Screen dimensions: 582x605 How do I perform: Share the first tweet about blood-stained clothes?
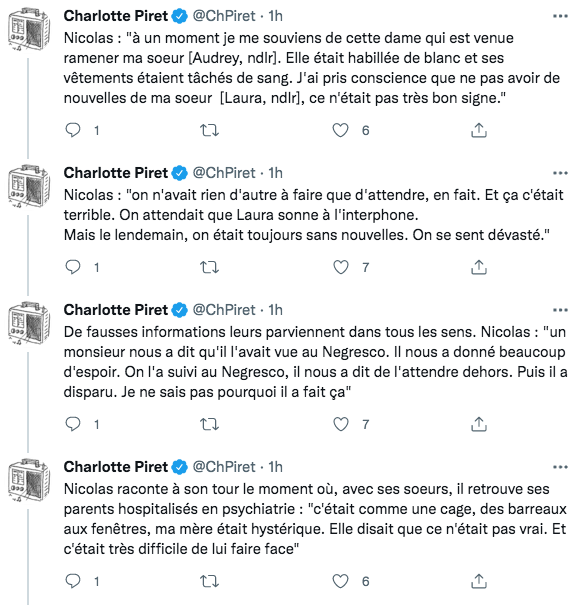479,130
